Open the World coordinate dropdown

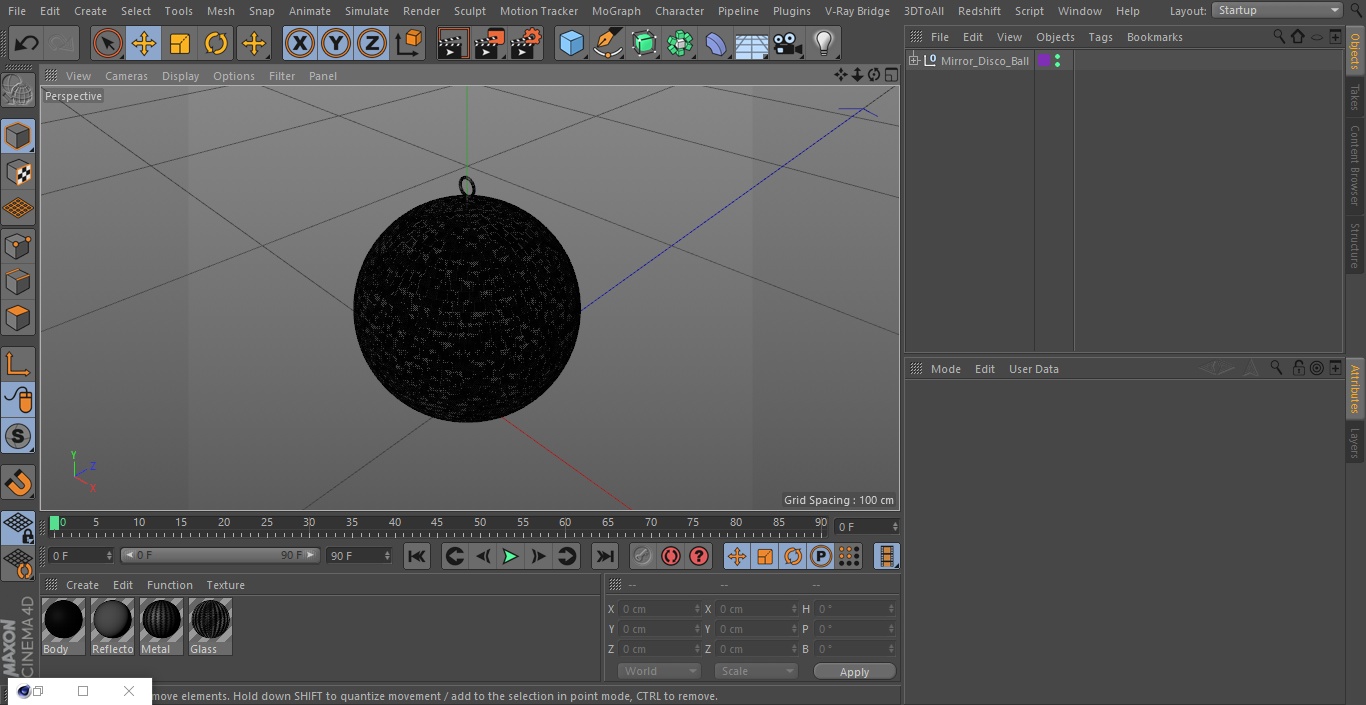pyautogui.click(x=659, y=672)
